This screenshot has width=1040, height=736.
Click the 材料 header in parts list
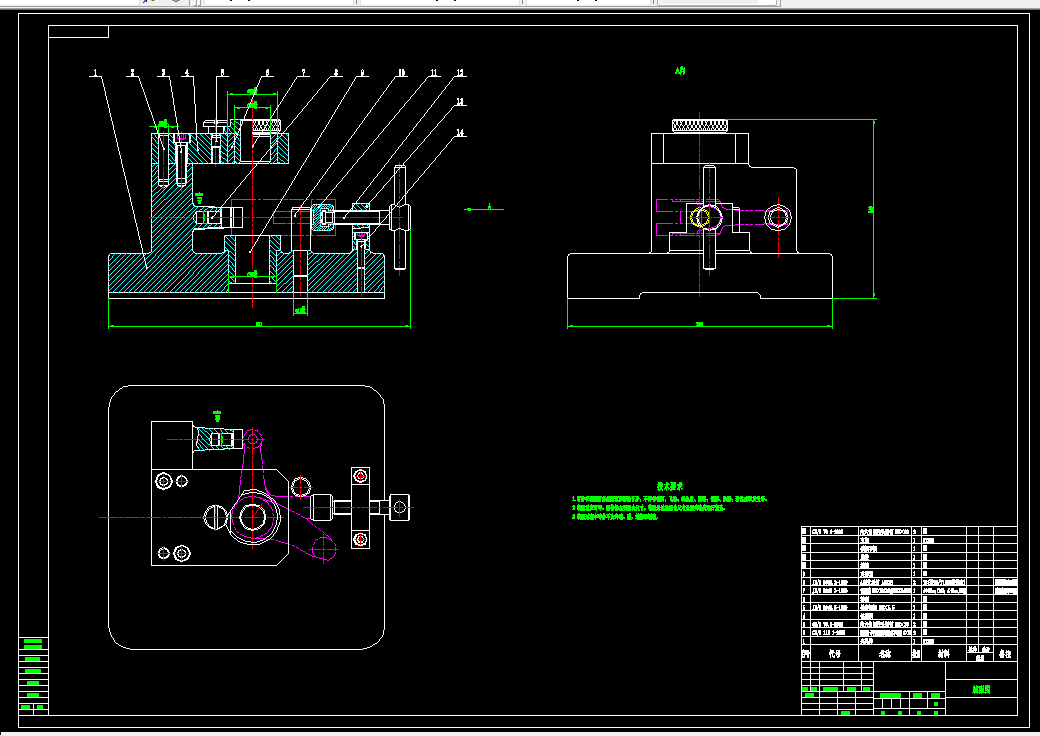coord(943,654)
